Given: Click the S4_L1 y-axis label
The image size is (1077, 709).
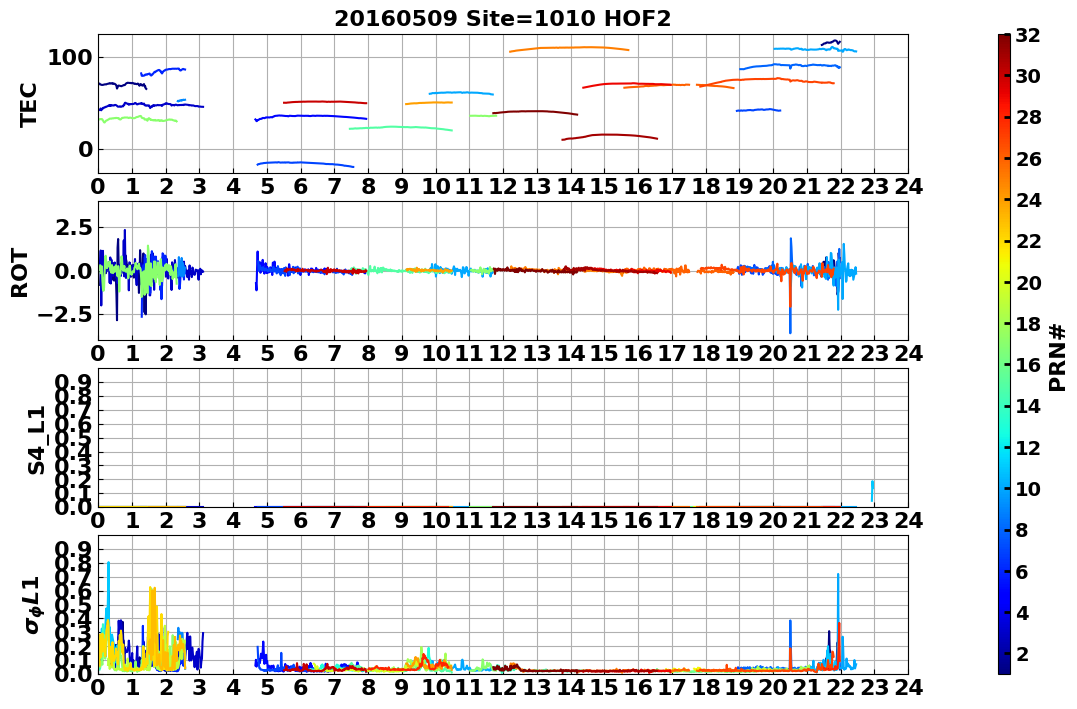Looking at the screenshot, I should [x=36, y=440].
